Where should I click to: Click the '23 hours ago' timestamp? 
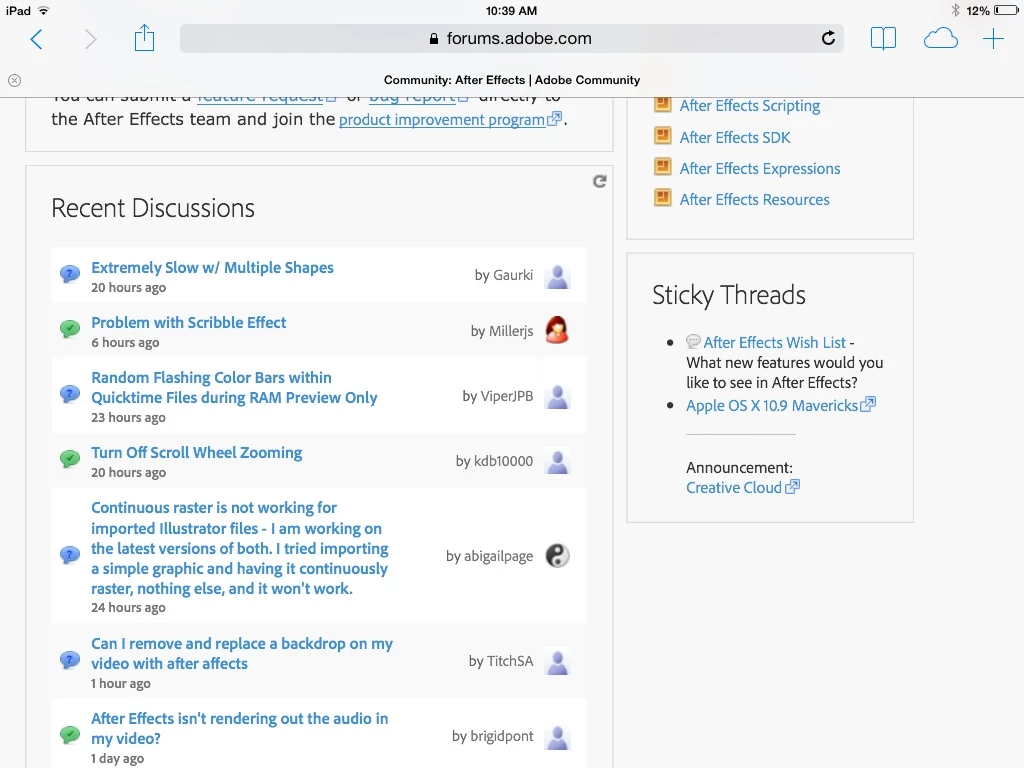[x=128, y=417]
